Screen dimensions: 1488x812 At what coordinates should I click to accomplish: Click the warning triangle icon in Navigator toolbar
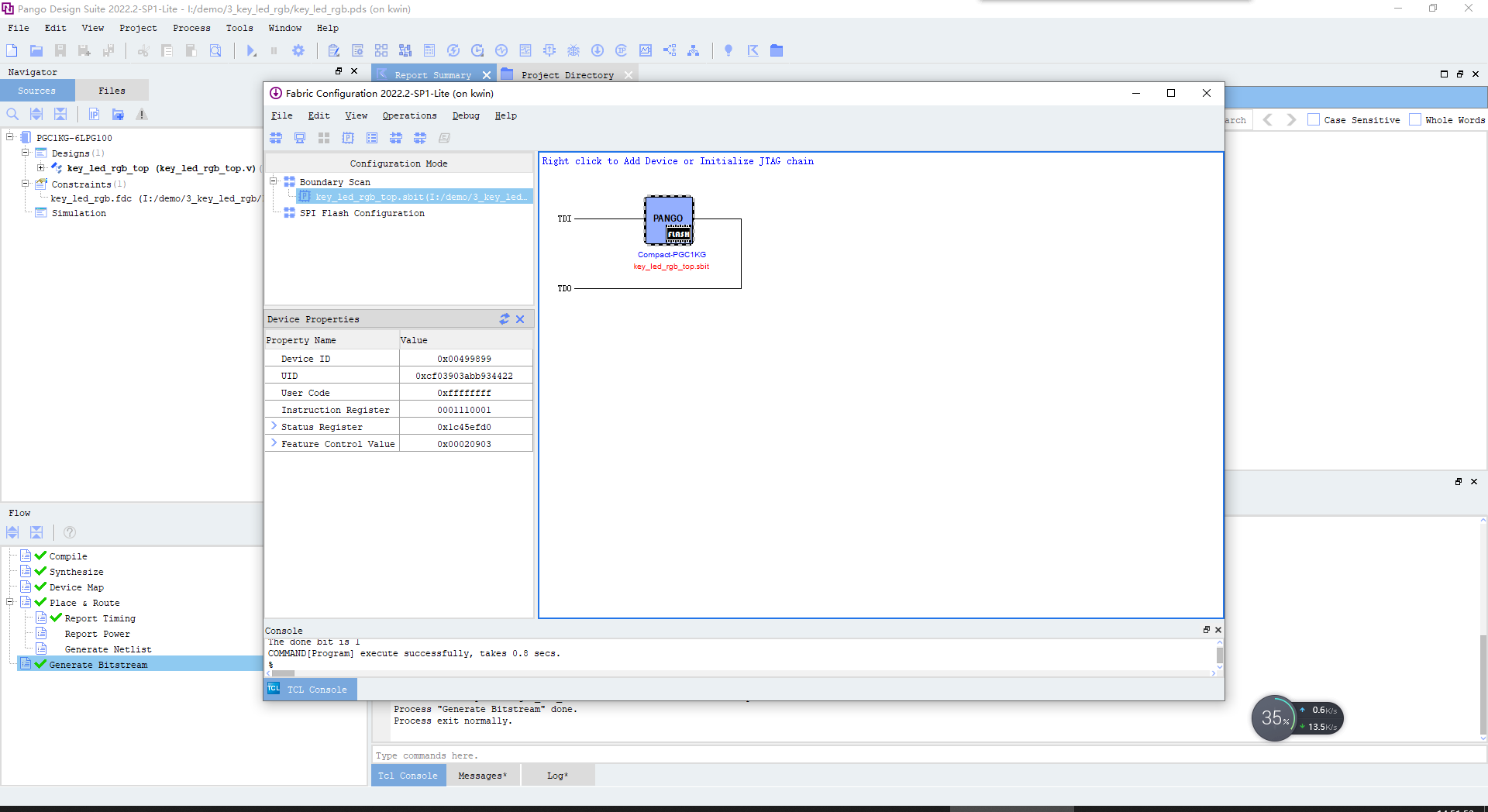(142, 114)
